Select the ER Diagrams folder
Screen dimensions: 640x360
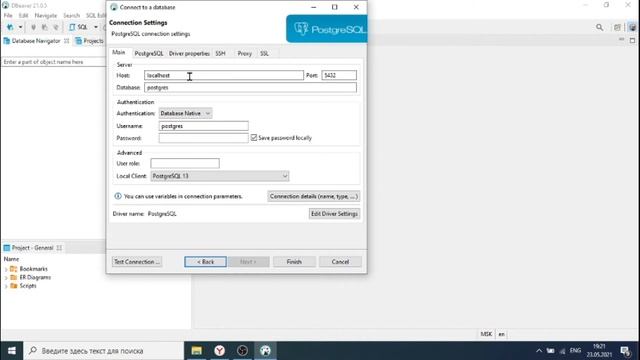coord(31,278)
